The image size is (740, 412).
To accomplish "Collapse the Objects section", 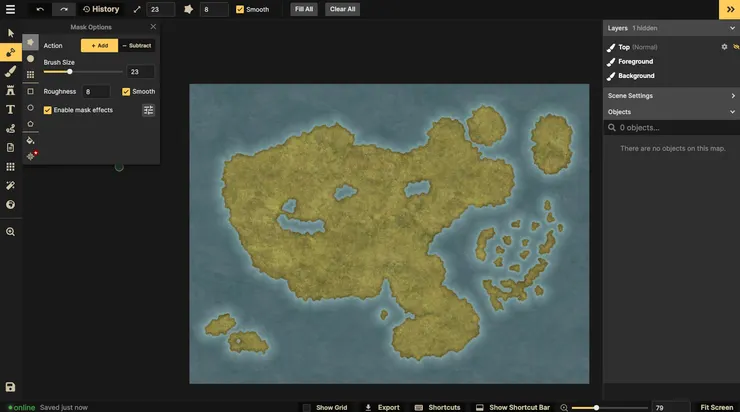I will point(732,112).
